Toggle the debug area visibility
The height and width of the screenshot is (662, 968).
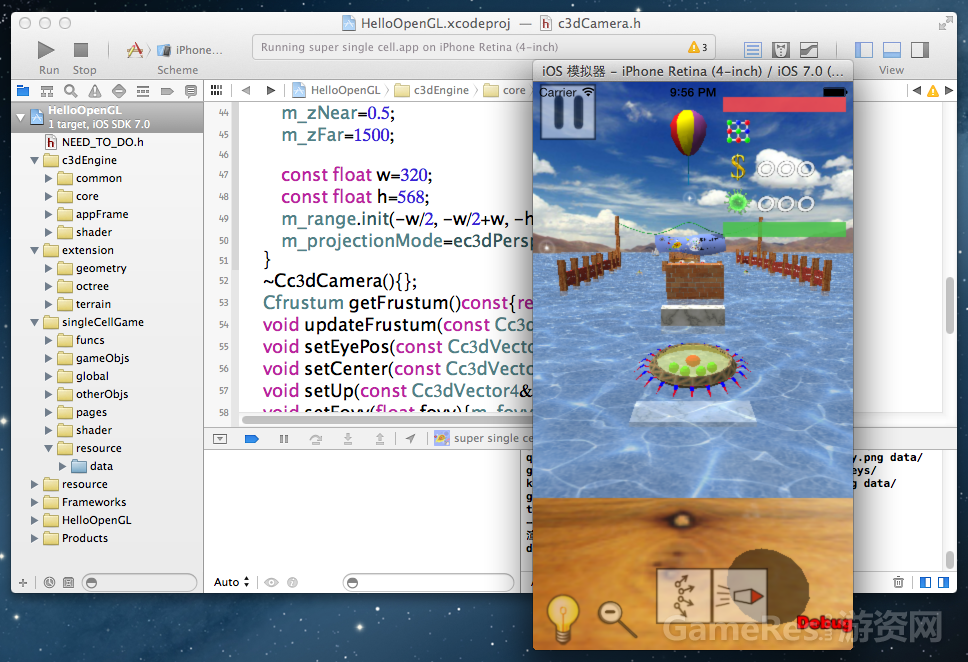tap(891, 50)
